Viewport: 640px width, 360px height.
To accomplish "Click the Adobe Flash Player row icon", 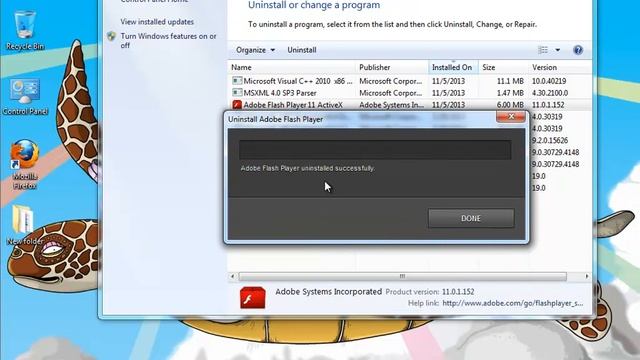I will [237, 105].
